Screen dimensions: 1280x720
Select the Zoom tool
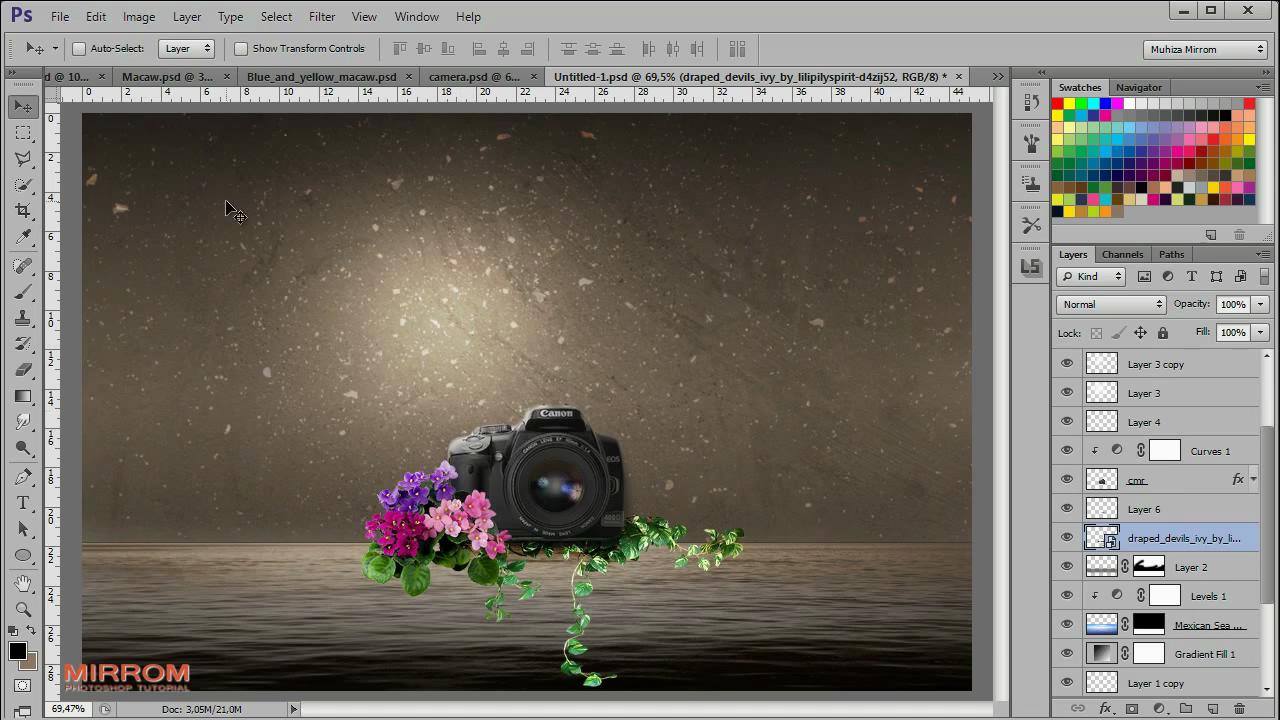[x=23, y=609]
